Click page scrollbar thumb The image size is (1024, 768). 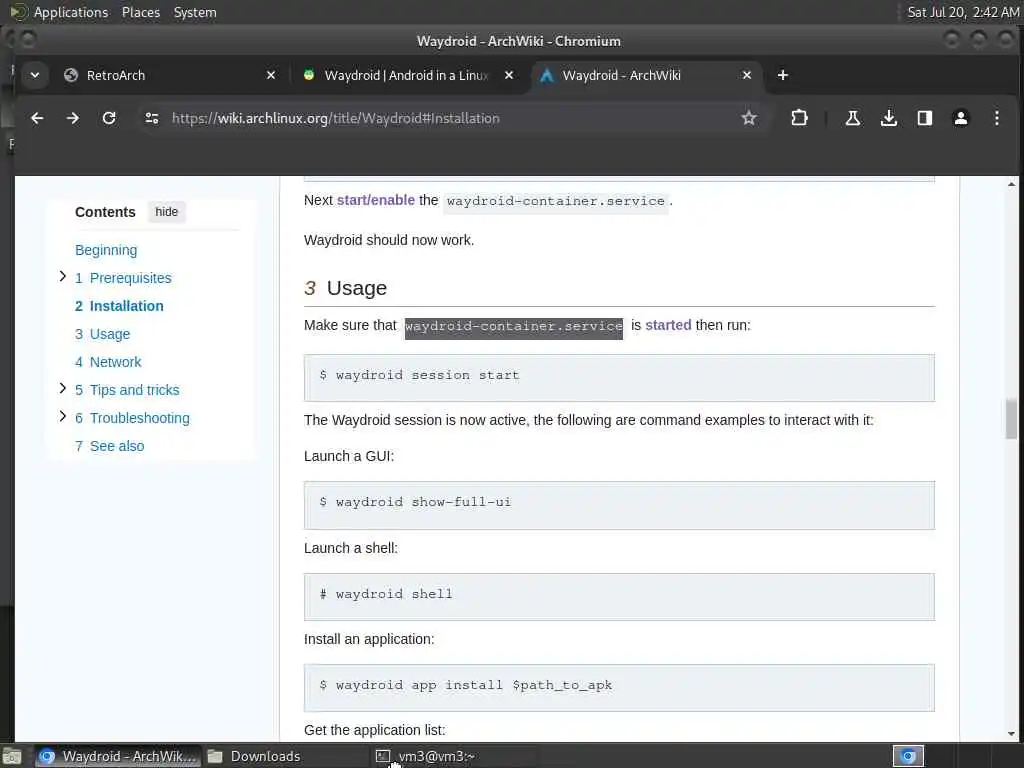pyautogui.click(x=1011, y=419)
